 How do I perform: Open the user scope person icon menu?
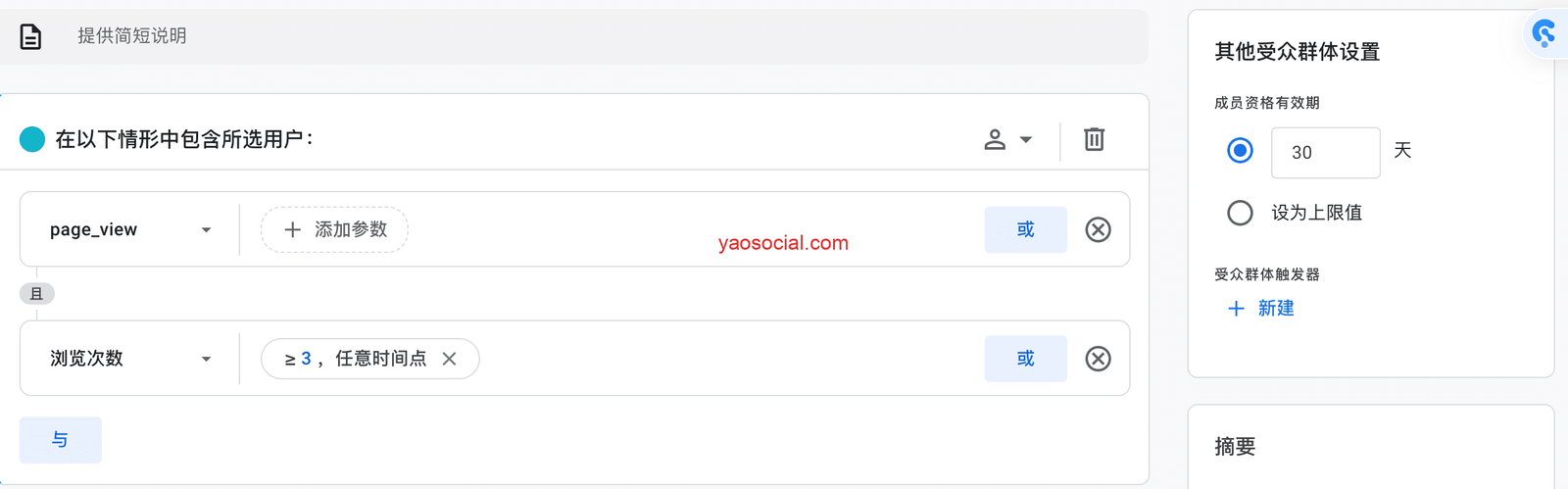pos(1007,139)
